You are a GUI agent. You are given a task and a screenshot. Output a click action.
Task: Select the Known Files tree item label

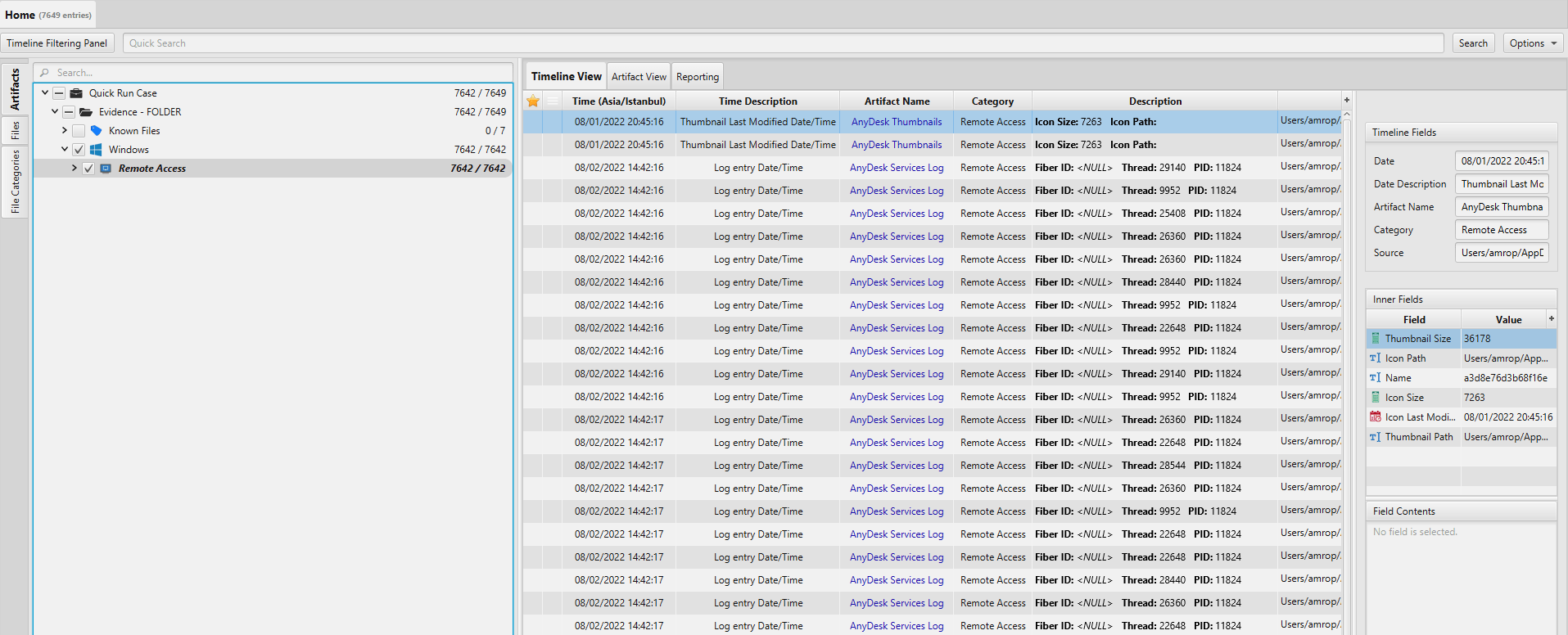[134, 131]
